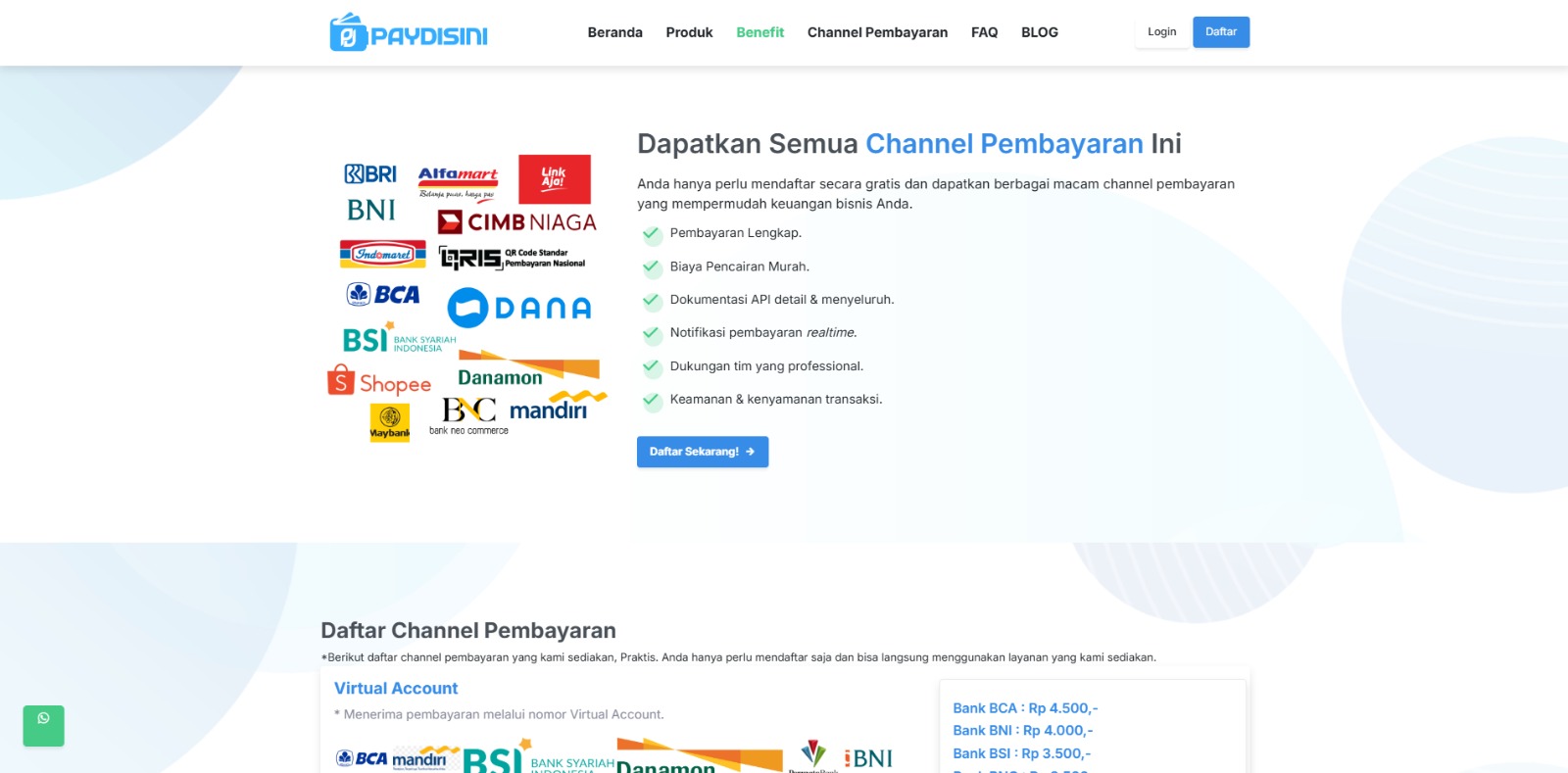Go to Channel Pembayaran in navigation
The width and height of the screenshot is (1568, 773).
pos(877,32)
